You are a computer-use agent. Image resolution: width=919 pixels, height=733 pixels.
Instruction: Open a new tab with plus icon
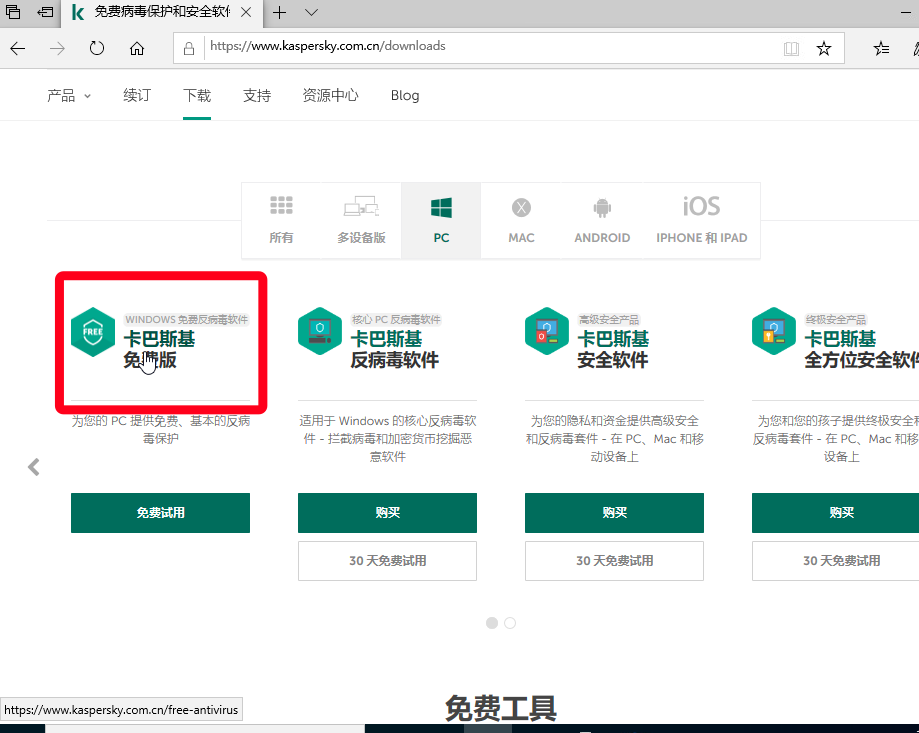point(280,12)
